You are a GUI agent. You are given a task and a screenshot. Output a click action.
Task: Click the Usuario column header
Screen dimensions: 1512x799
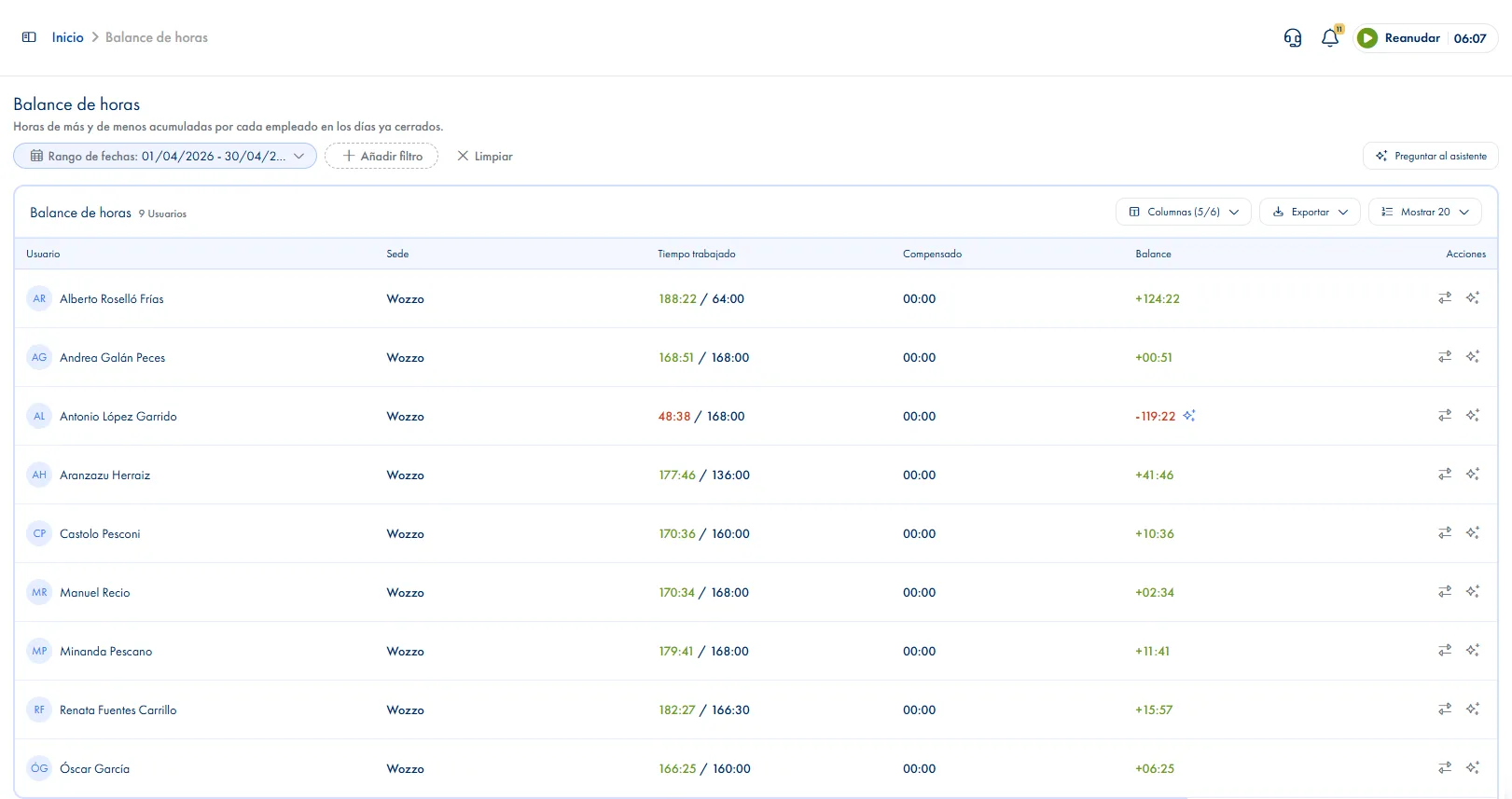[x=43, y=254]
